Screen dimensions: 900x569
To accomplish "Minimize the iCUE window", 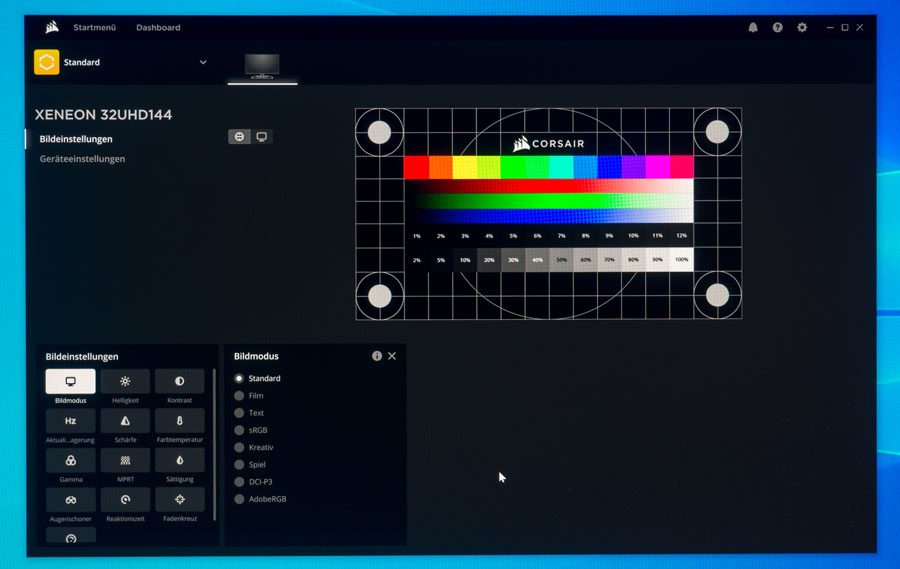I will (830, 28).
